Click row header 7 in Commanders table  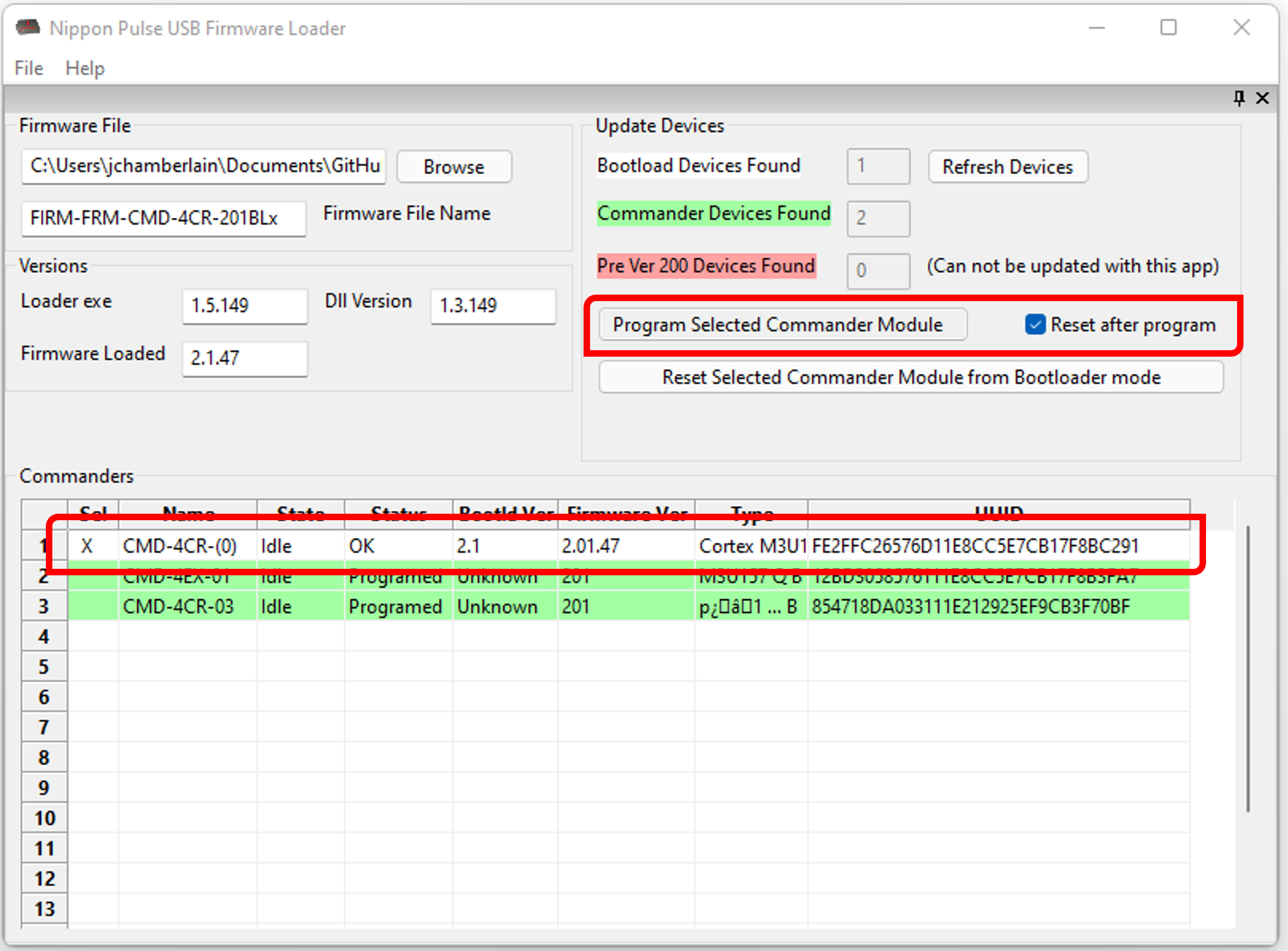point(44,727)
